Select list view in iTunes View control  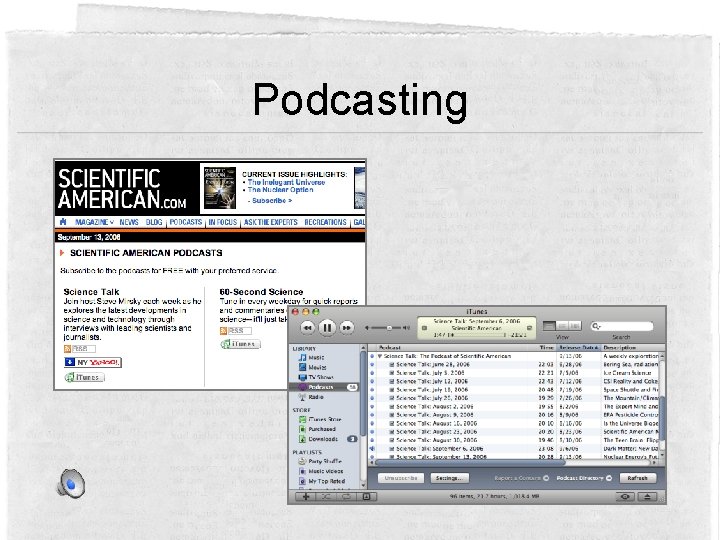pos(549,326)
